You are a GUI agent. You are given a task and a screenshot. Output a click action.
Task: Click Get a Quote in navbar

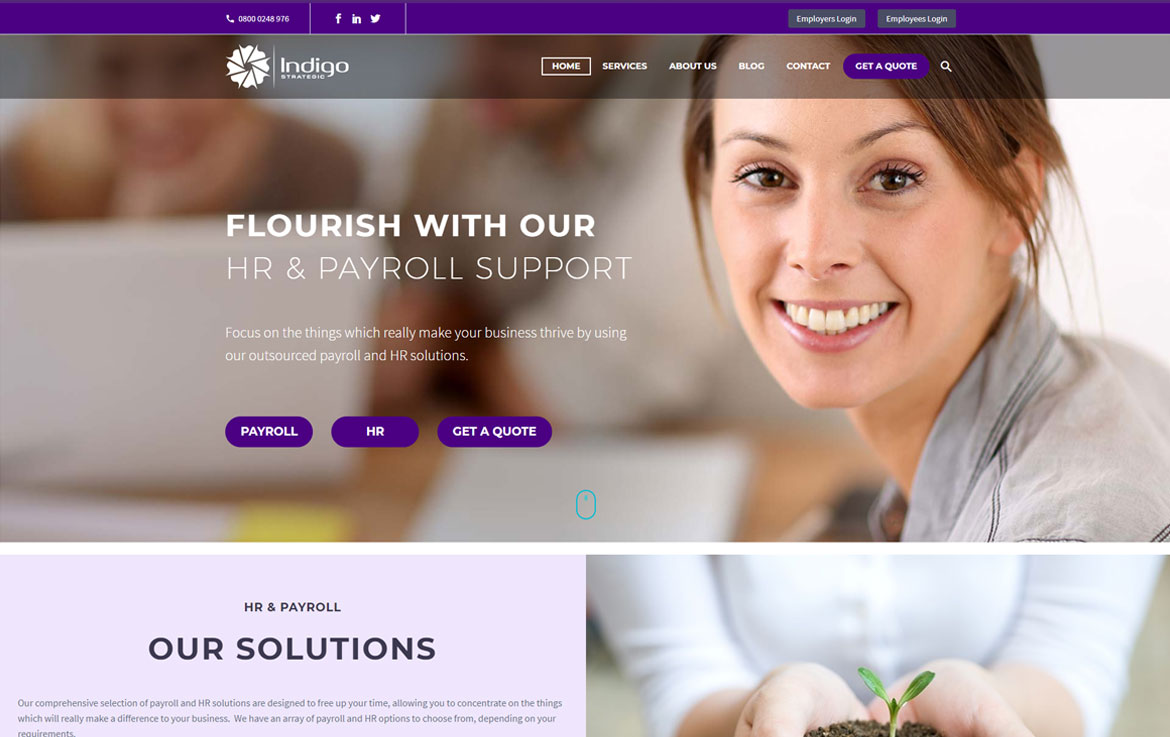pyautogui.click(x=886, y=66)
